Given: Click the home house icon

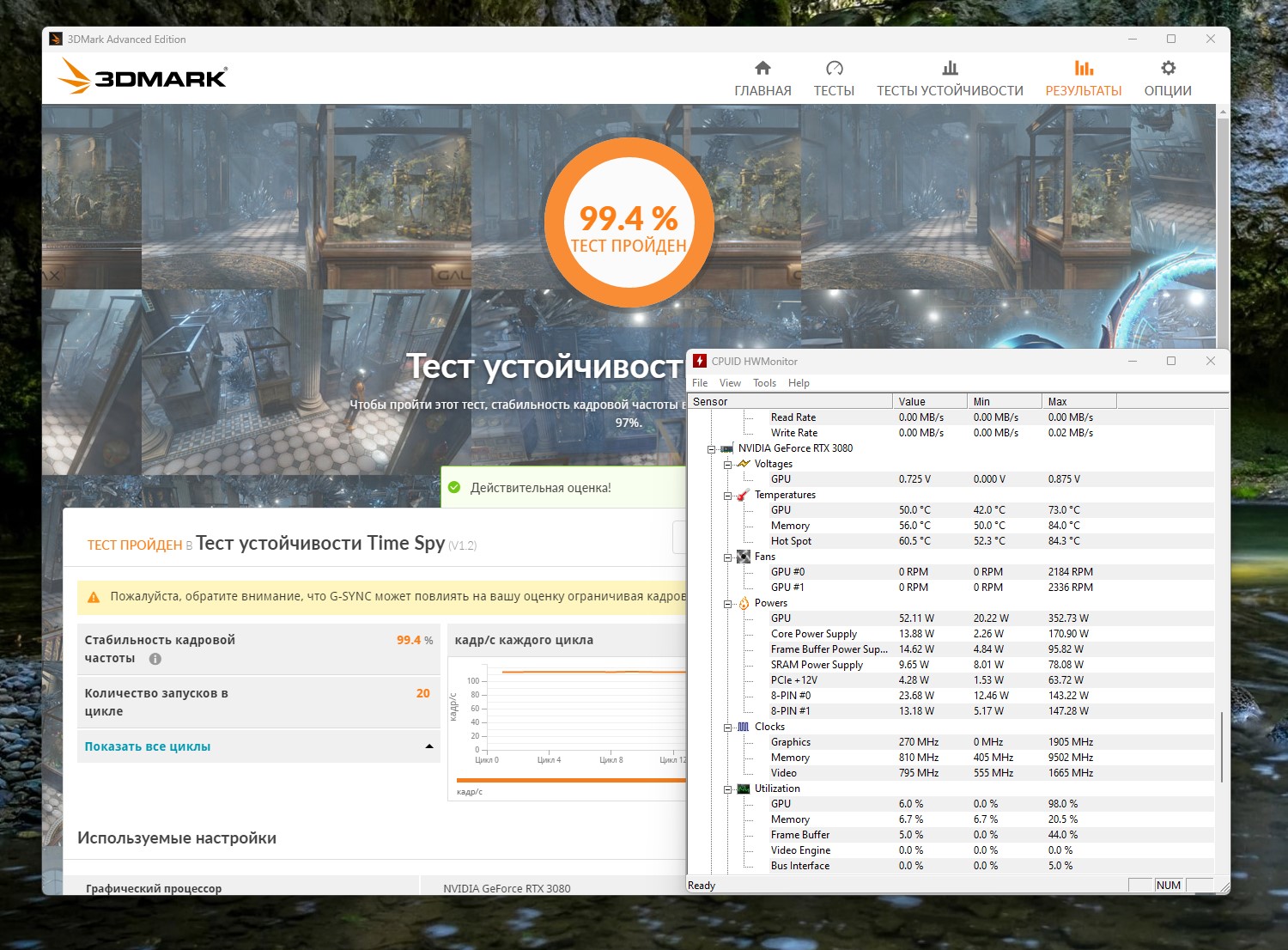Looking at the screenshot, I should 762,68.
